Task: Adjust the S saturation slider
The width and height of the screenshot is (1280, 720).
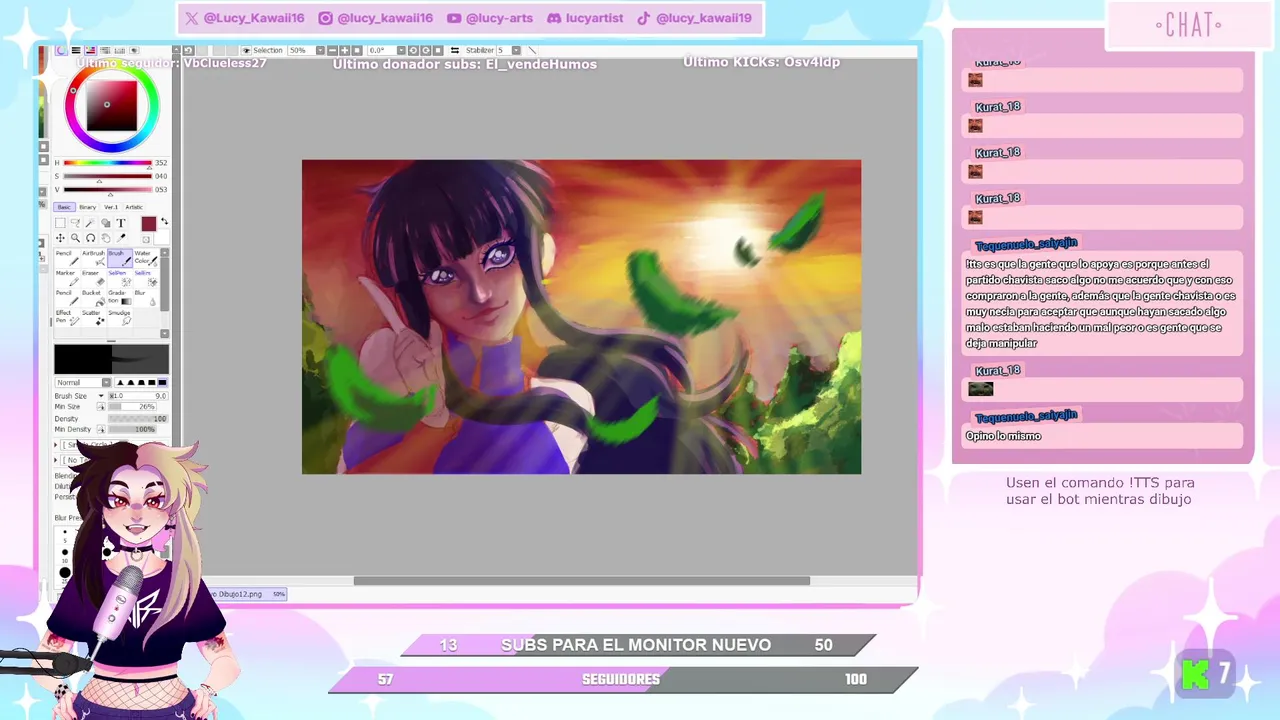Action: tap(108, 176)
